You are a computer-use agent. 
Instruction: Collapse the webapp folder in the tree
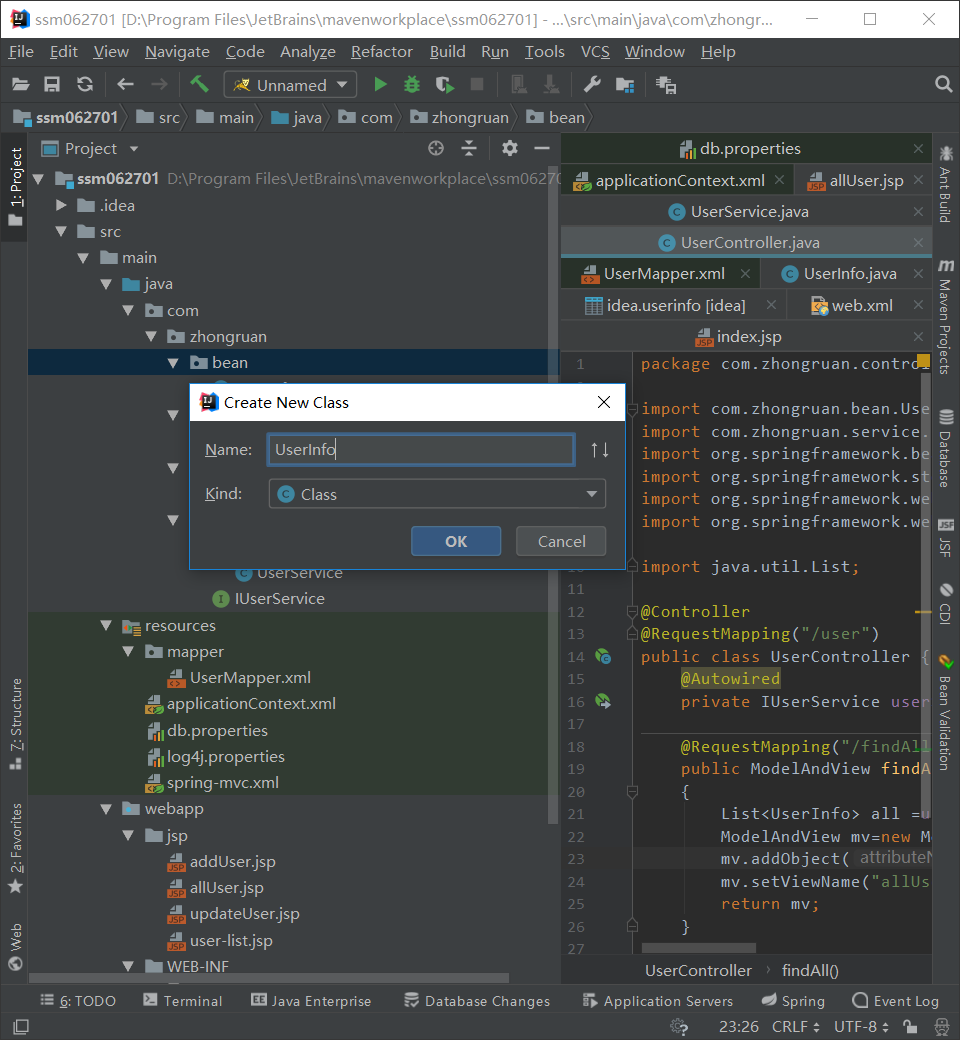point(106,809)
